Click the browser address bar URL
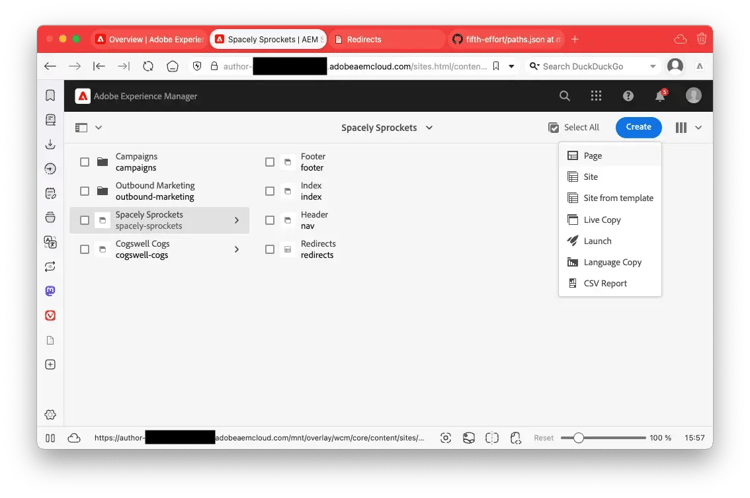This screenshot has width=750, height=498. [355, 66]
